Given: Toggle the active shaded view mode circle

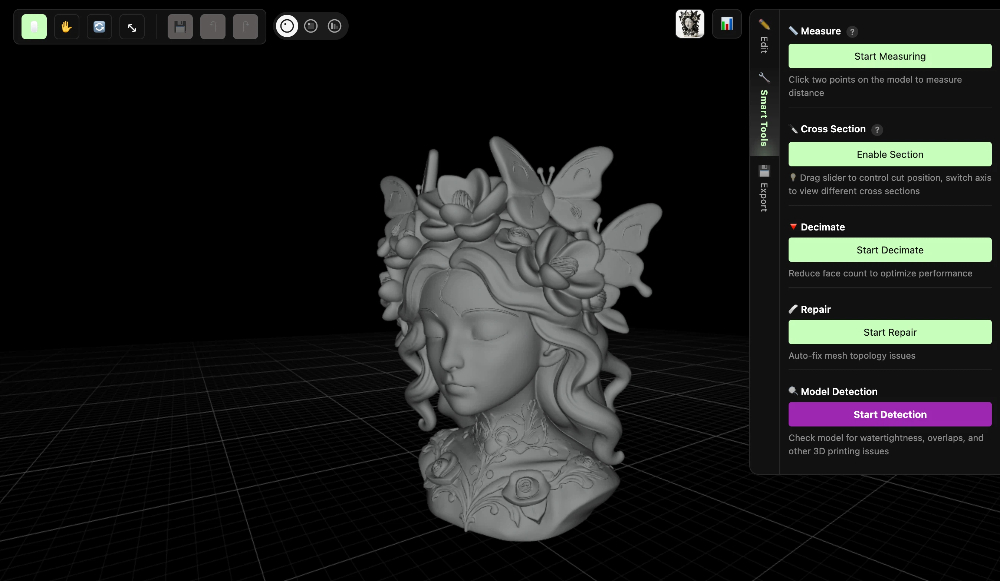Looking at the screenshot, I should click(287, 26).
